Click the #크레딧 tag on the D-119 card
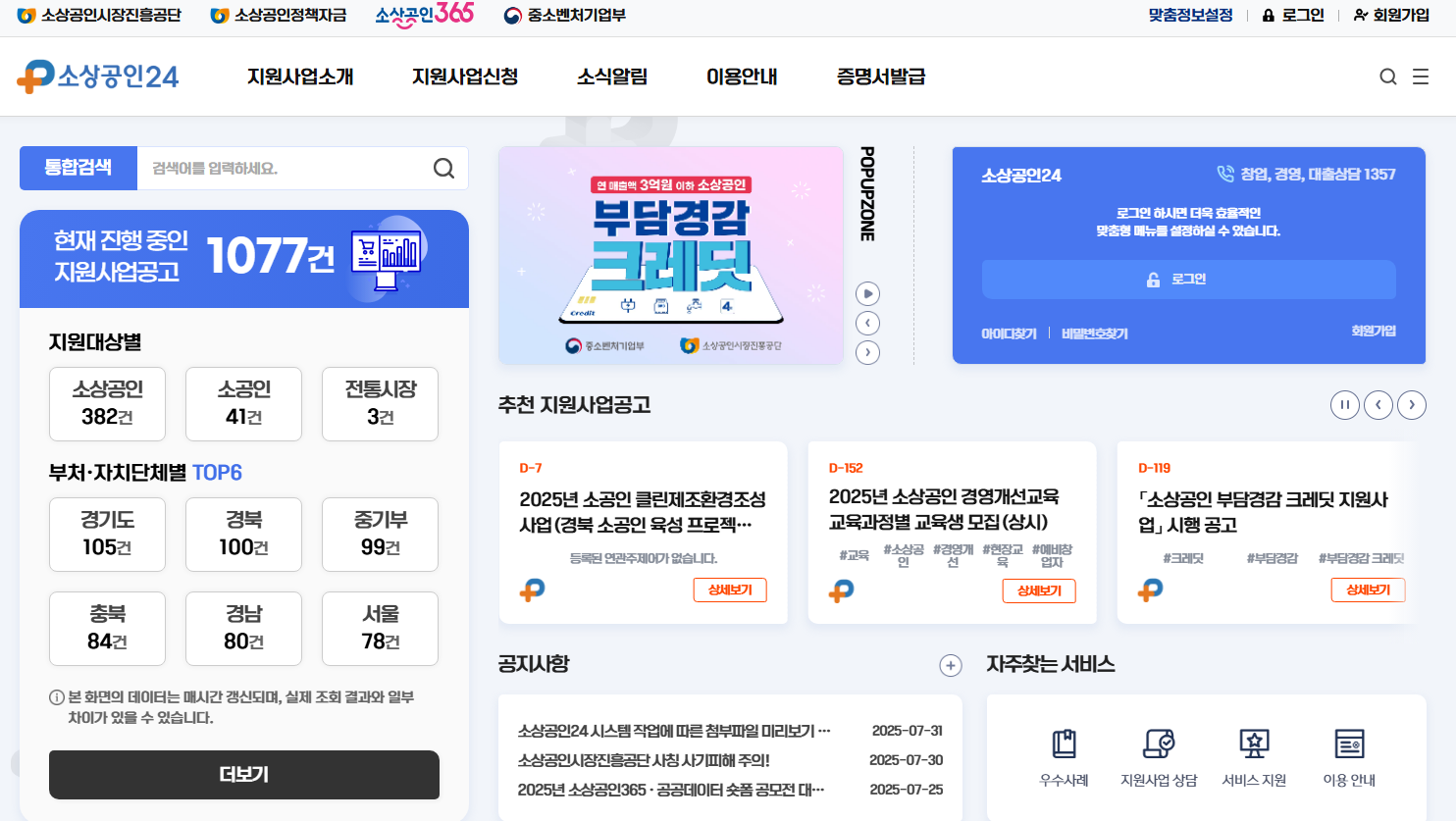The image size is (1456, 821). pos(1183,558)
